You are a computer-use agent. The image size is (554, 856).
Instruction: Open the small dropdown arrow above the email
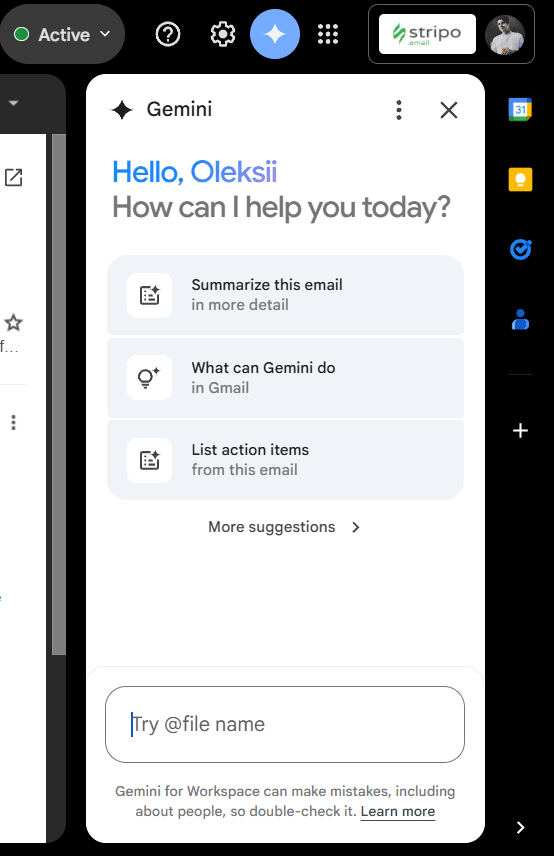pos(14,103)
